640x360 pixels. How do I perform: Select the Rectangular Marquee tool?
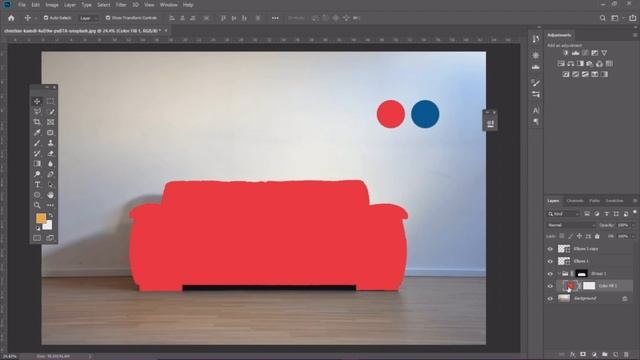click(x=51, y=101)
